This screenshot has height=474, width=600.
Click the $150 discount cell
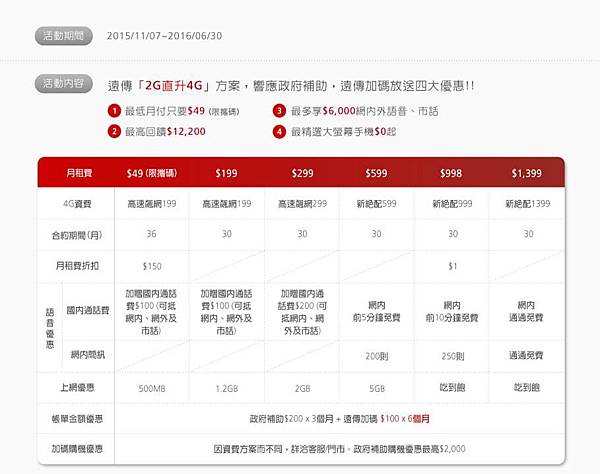(152, 266)
